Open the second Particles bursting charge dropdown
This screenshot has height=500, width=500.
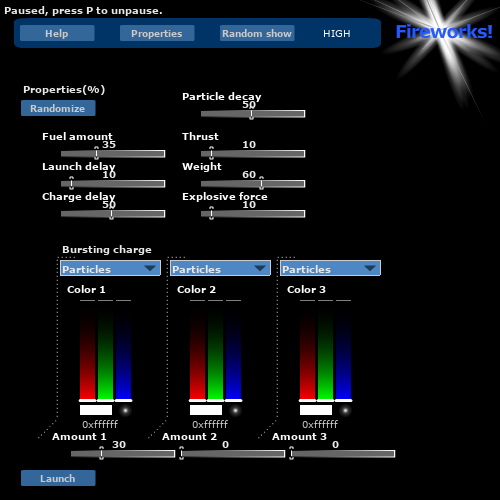tap(220, 268)
